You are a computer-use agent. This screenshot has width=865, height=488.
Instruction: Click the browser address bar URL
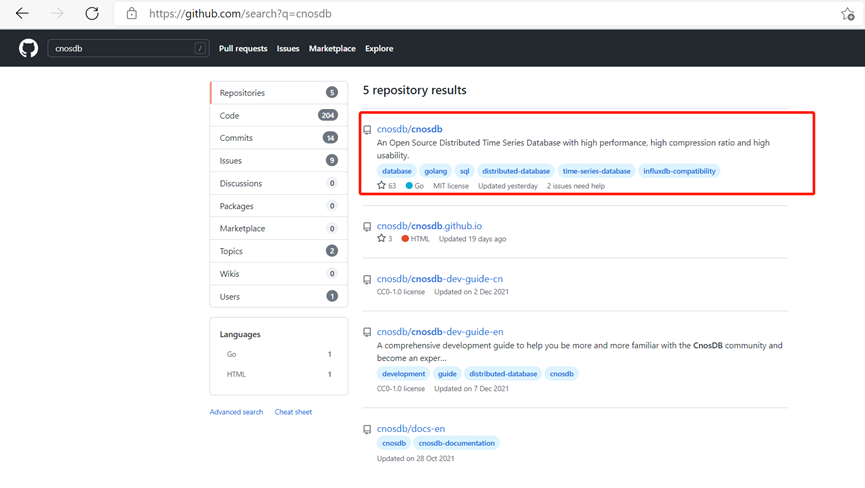pos(240,14)
